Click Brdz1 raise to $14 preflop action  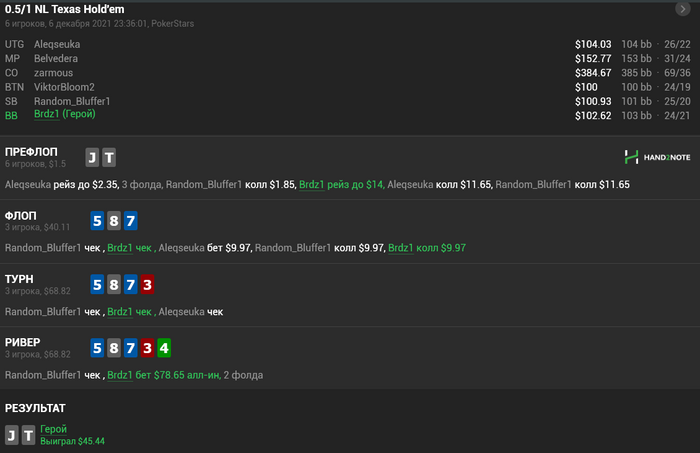tap(342, 185)
